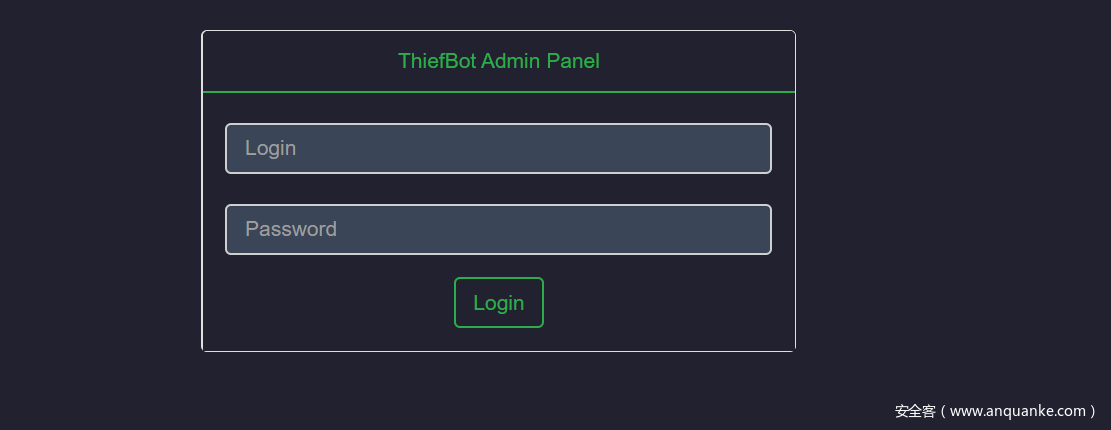
Task: Click the green-outlined Login button below Password
Action: click(x=498, y=303)
